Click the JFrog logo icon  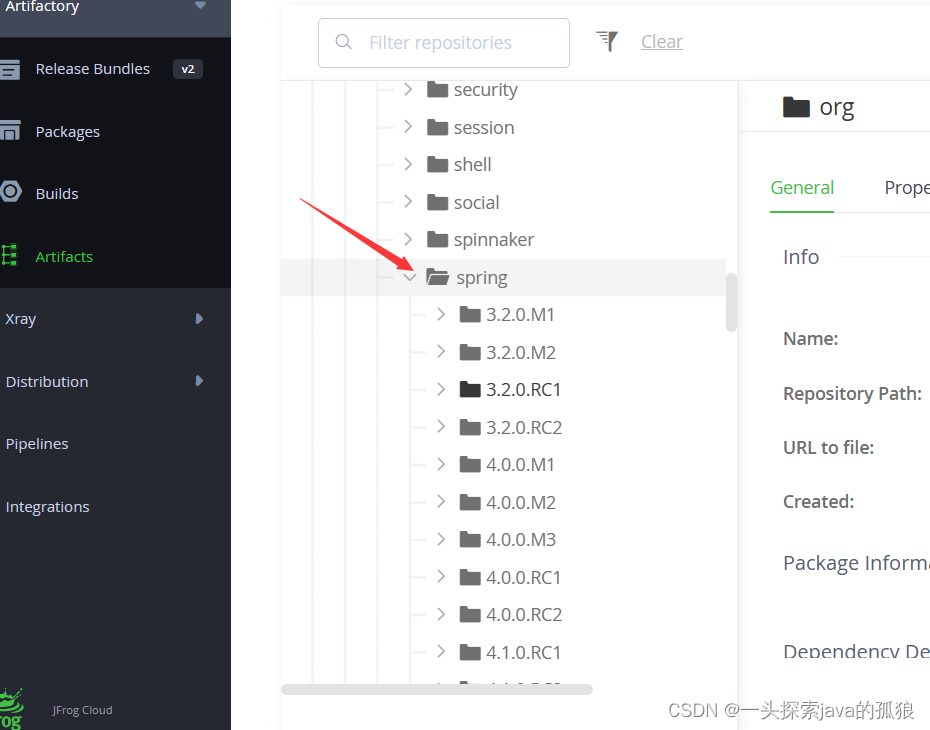[11, 709]
